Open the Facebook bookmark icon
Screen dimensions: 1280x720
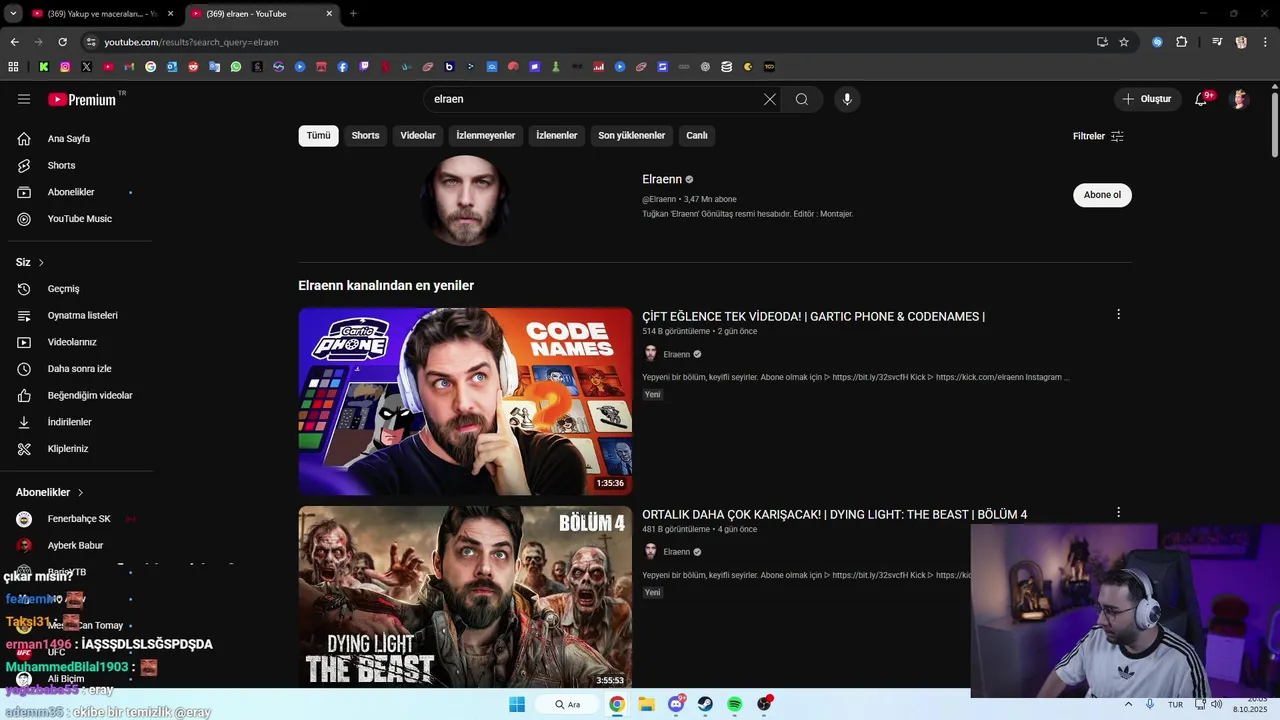coord(343,67)
